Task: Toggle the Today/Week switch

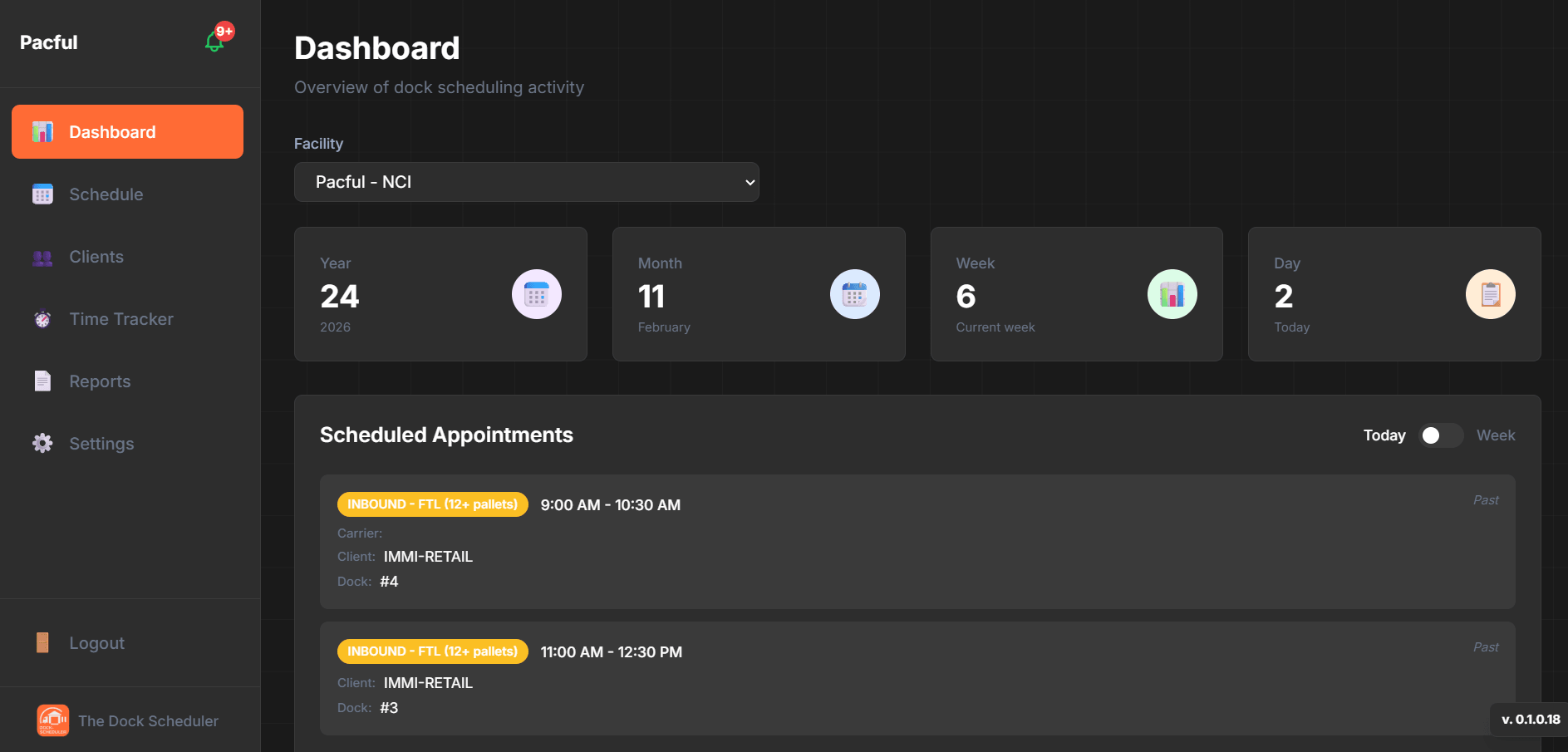Action: (x=1440, y=435)
